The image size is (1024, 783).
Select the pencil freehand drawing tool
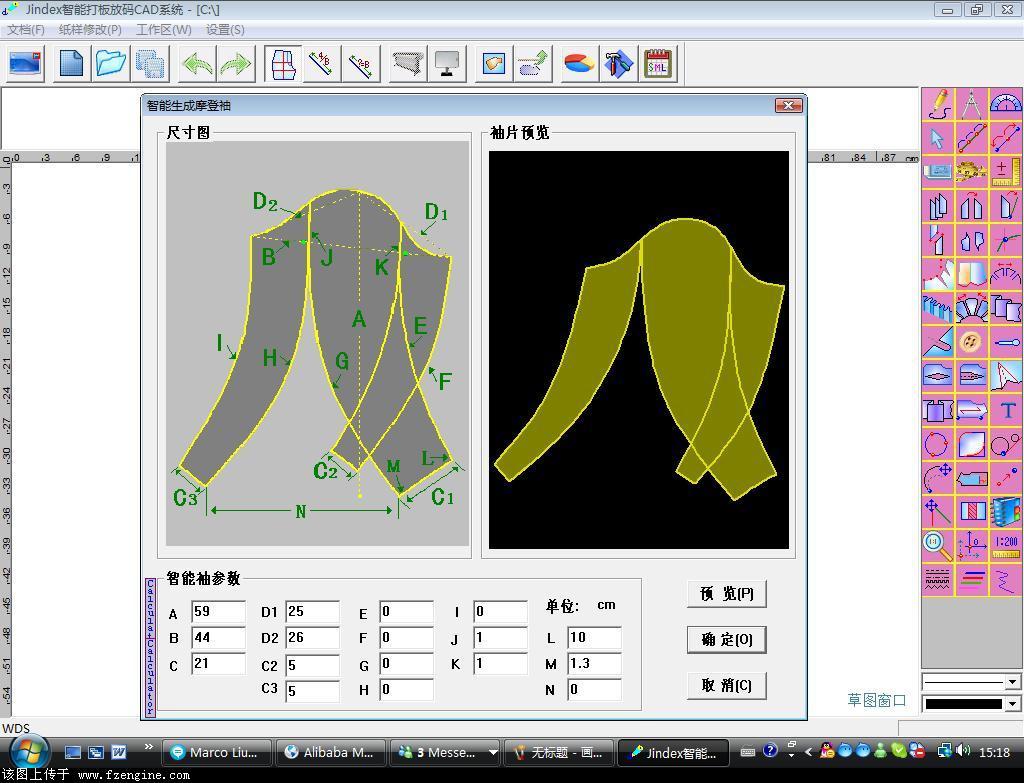tap(938, 104)
